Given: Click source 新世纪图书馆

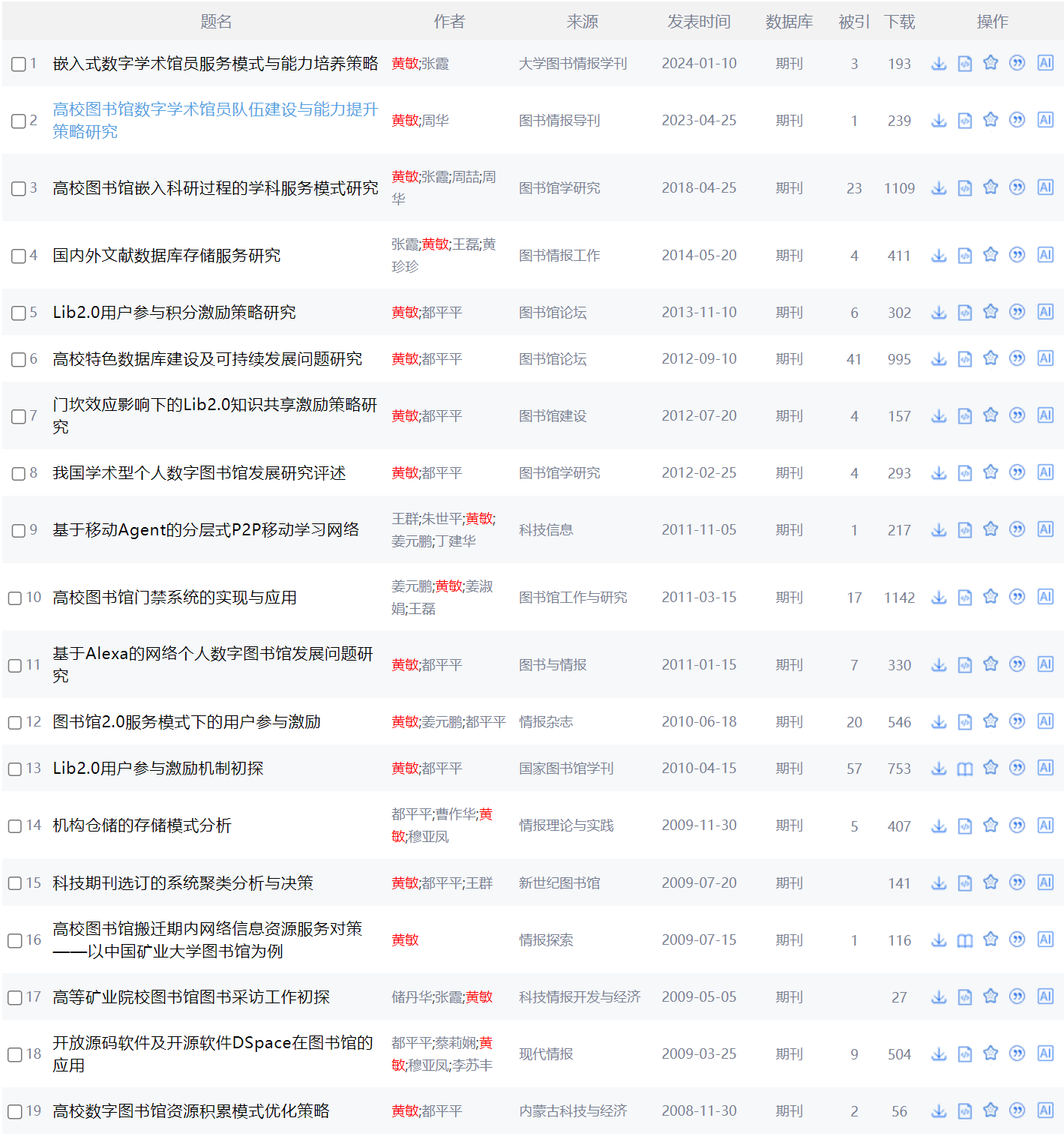Looking at the screenshot, I should (x=559, y=883).
